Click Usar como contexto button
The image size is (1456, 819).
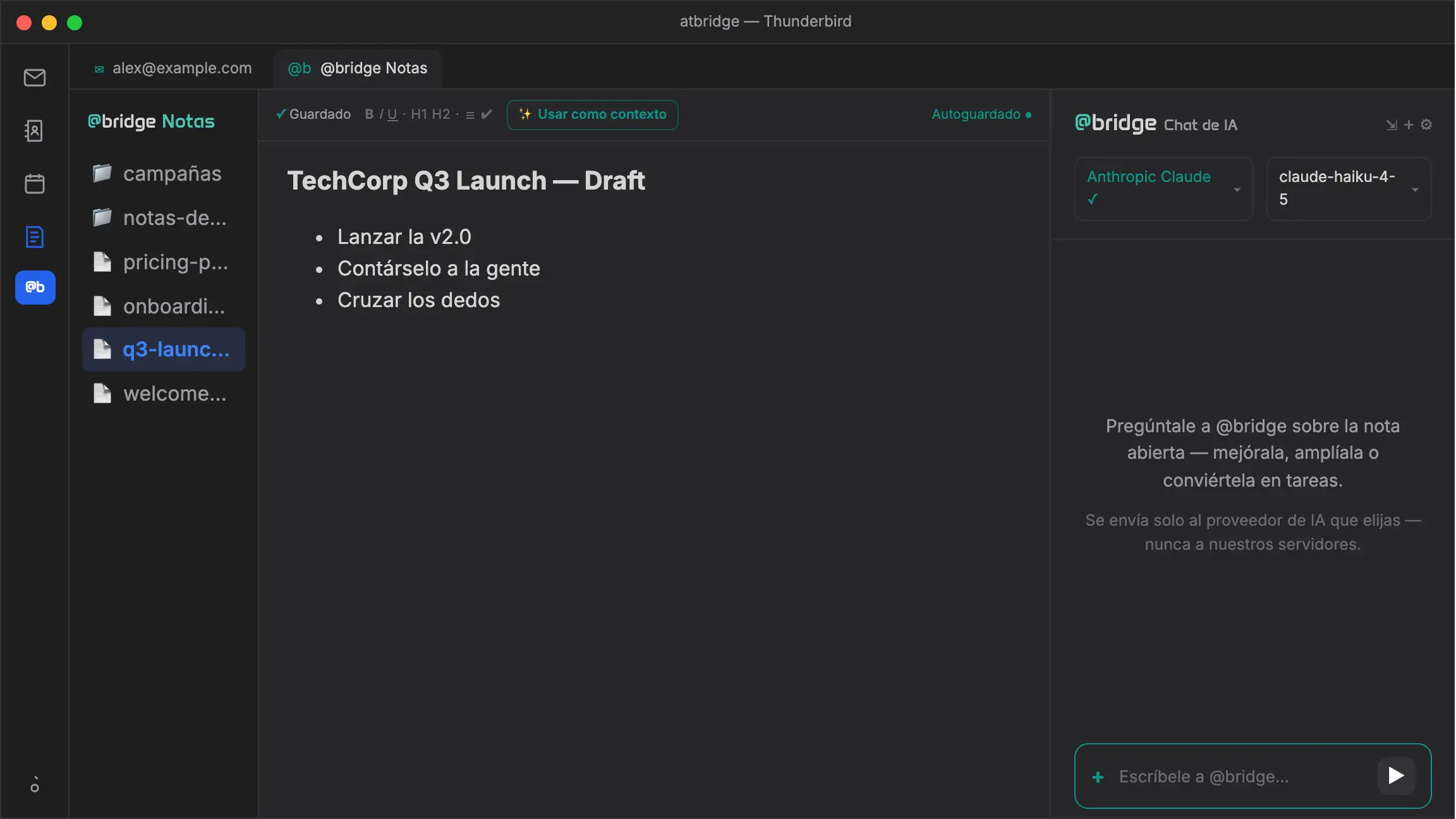(x=593, y=114)
